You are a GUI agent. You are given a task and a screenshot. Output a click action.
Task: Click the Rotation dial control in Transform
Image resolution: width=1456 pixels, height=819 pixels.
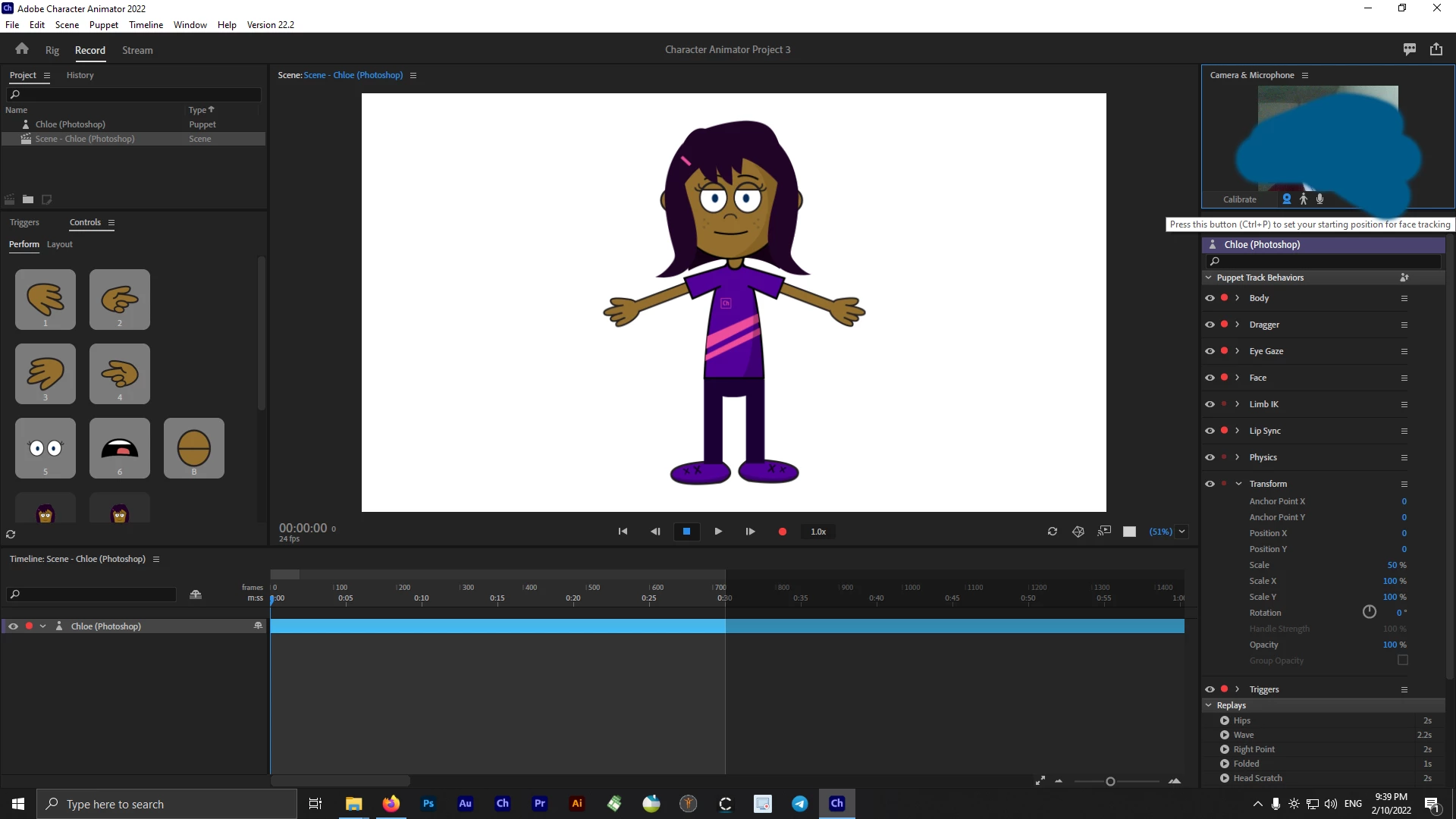coord(1369,612)
